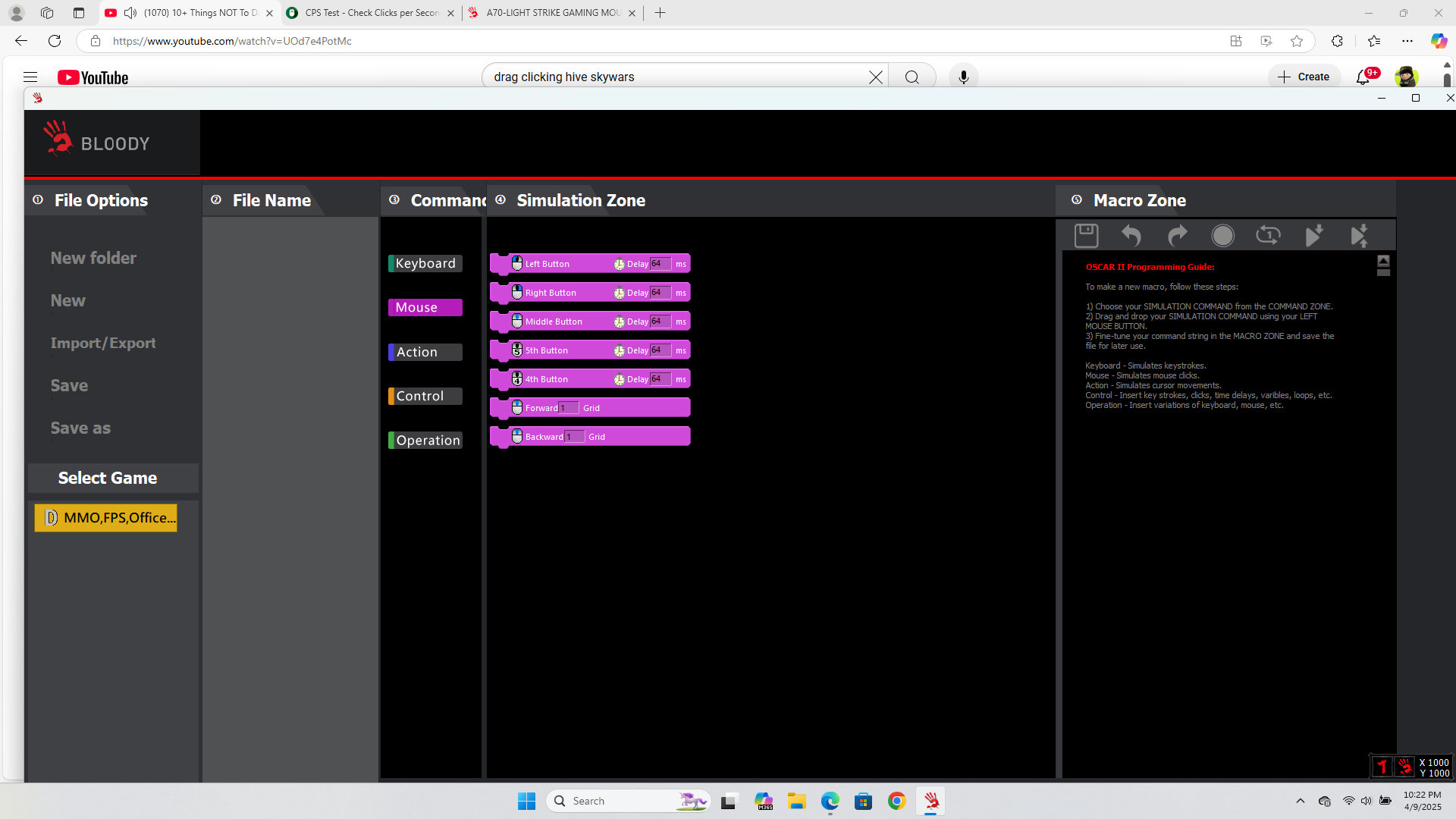The width and height of the screenshot is (1456, 819).
Task: Click the clock icon on 4th Button row
Action: [620, 380]
